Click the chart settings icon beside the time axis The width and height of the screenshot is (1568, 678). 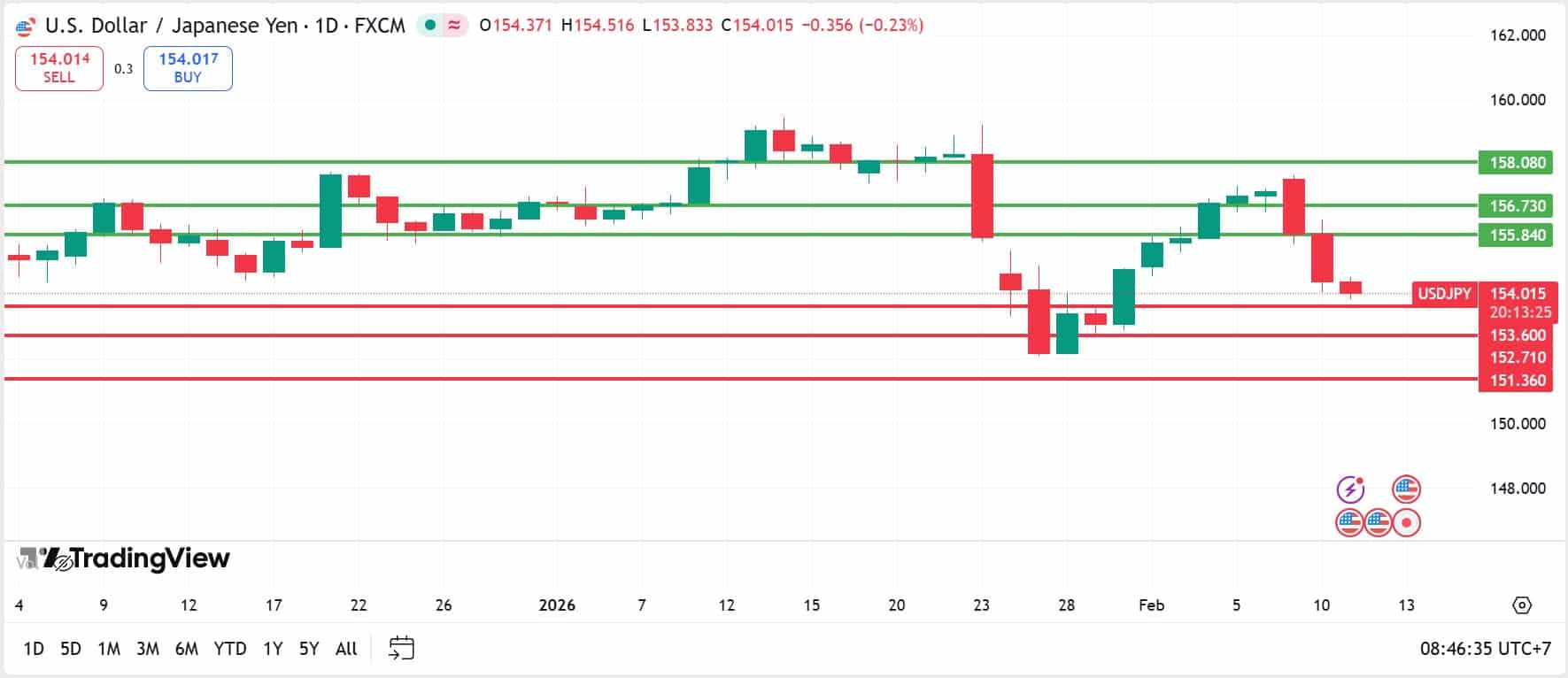(x=1521, y=605)
